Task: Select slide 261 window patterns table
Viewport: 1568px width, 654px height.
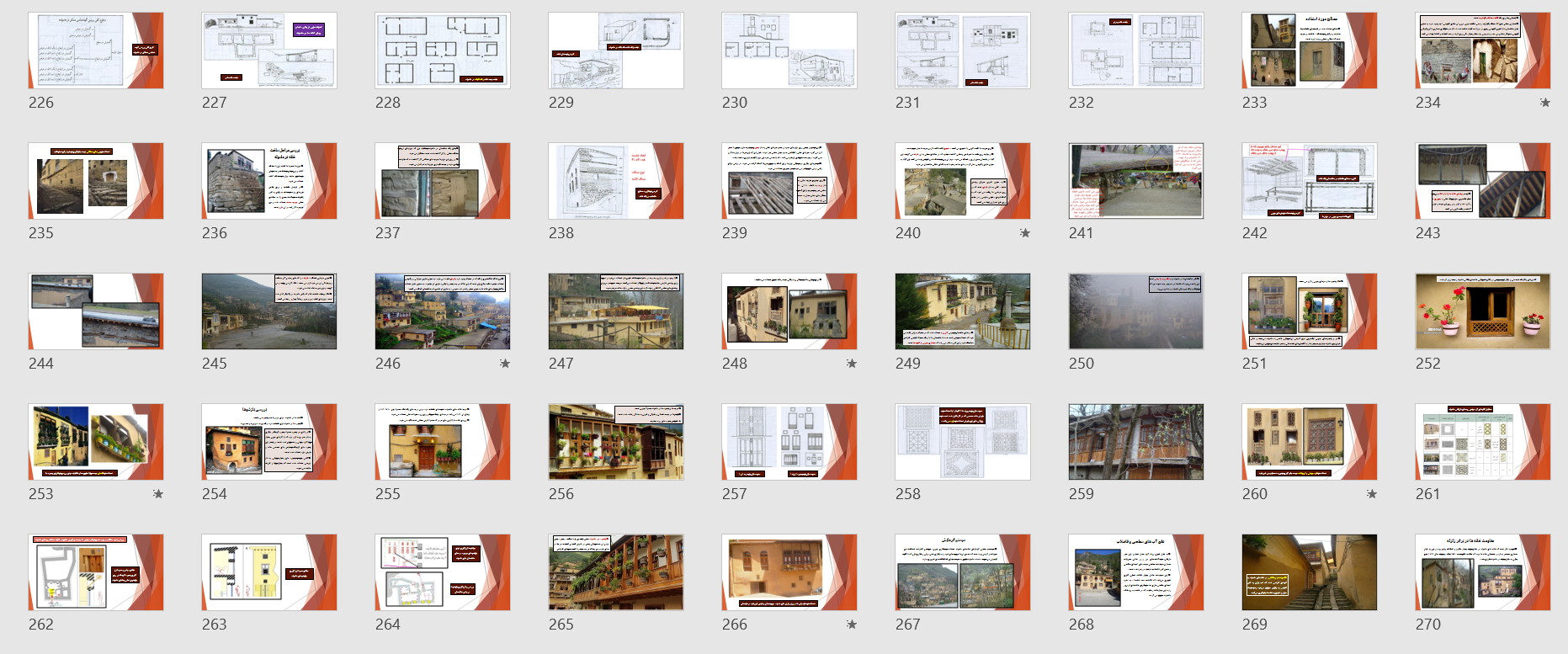Action: (x=1483, y=442)
